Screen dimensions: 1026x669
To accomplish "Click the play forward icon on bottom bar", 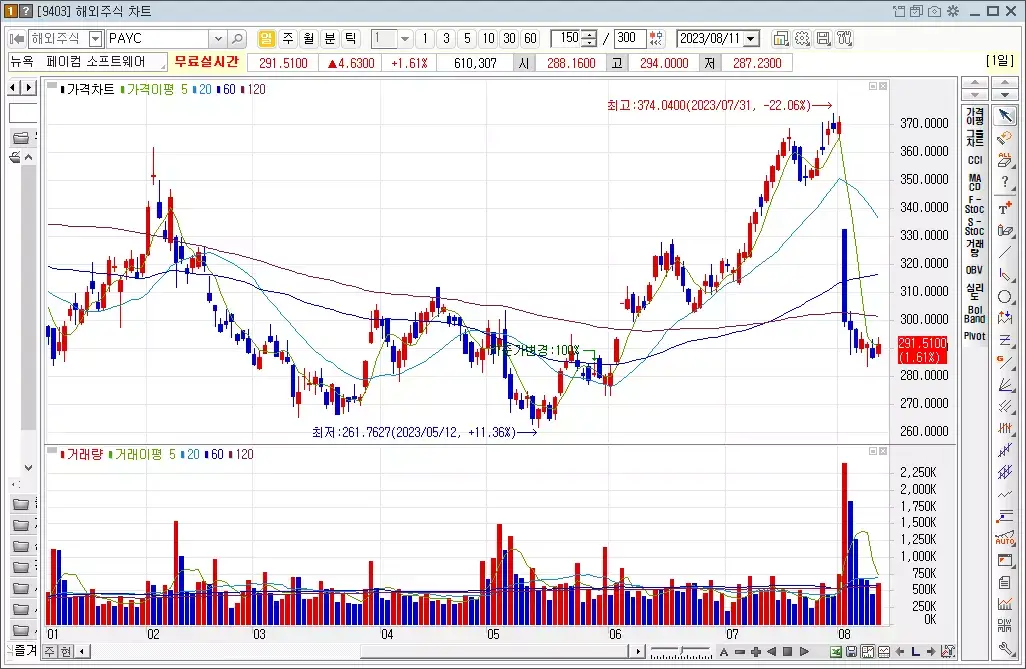I will coord(804,651).
